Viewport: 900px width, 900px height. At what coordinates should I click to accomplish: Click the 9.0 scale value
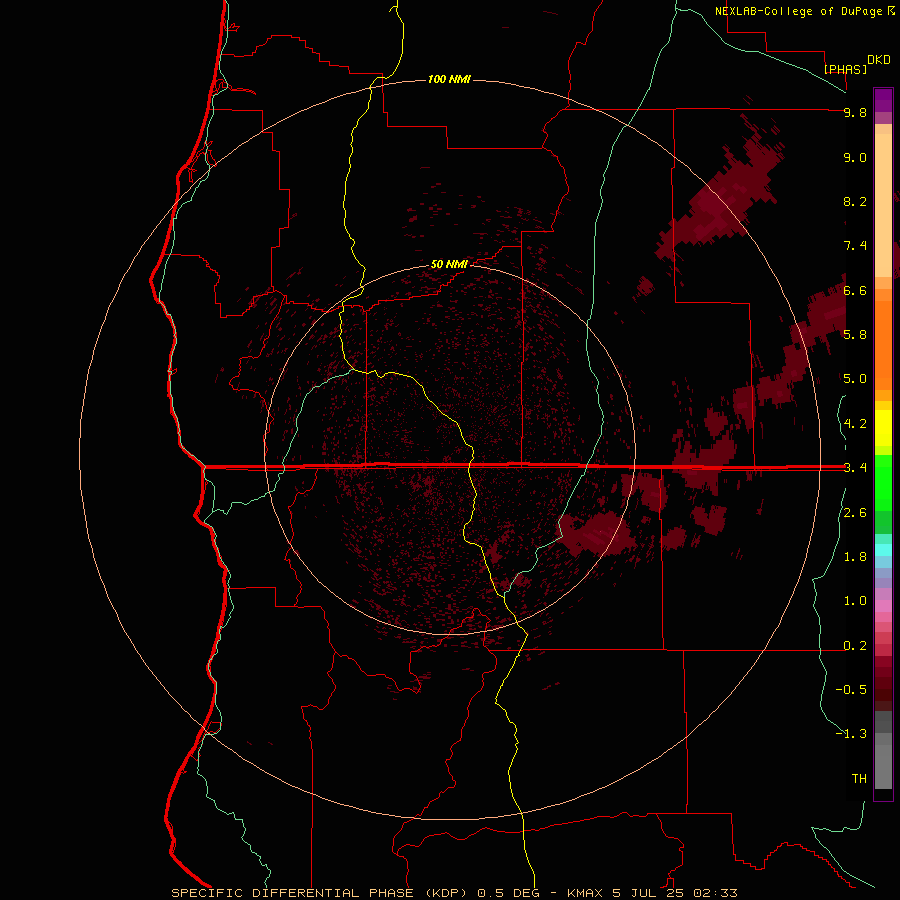855,157
